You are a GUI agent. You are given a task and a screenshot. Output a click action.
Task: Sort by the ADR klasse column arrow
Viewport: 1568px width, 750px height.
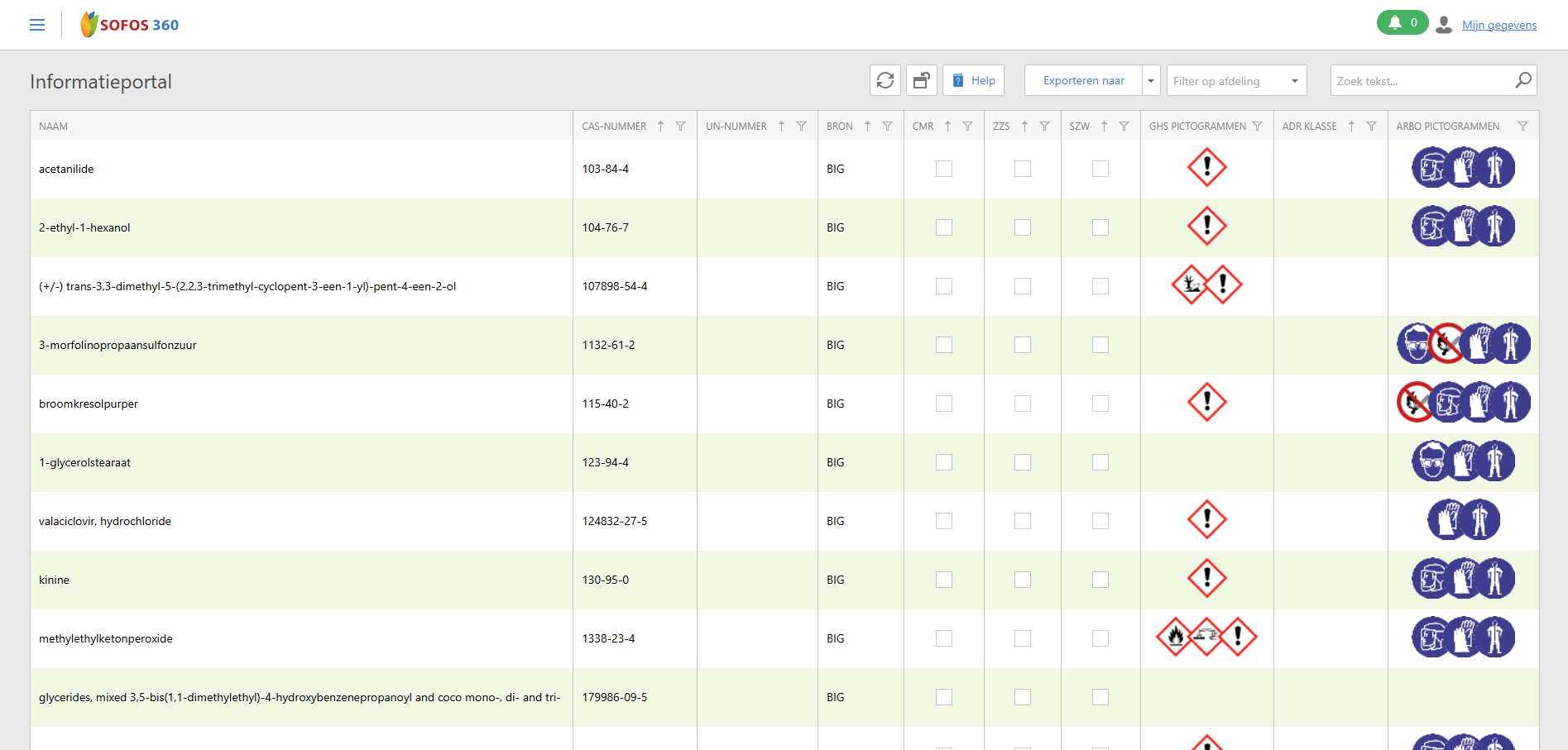(x=1351, y=127)
